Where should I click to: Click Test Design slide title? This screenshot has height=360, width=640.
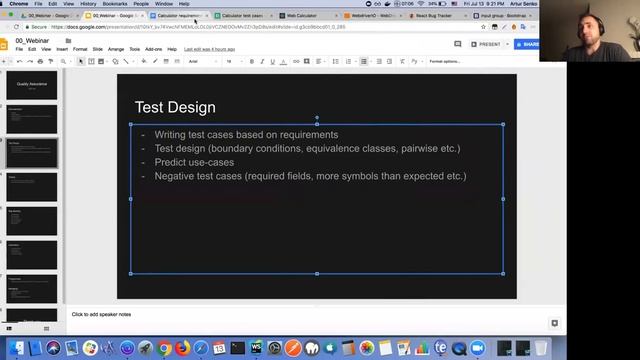[175, 107]
